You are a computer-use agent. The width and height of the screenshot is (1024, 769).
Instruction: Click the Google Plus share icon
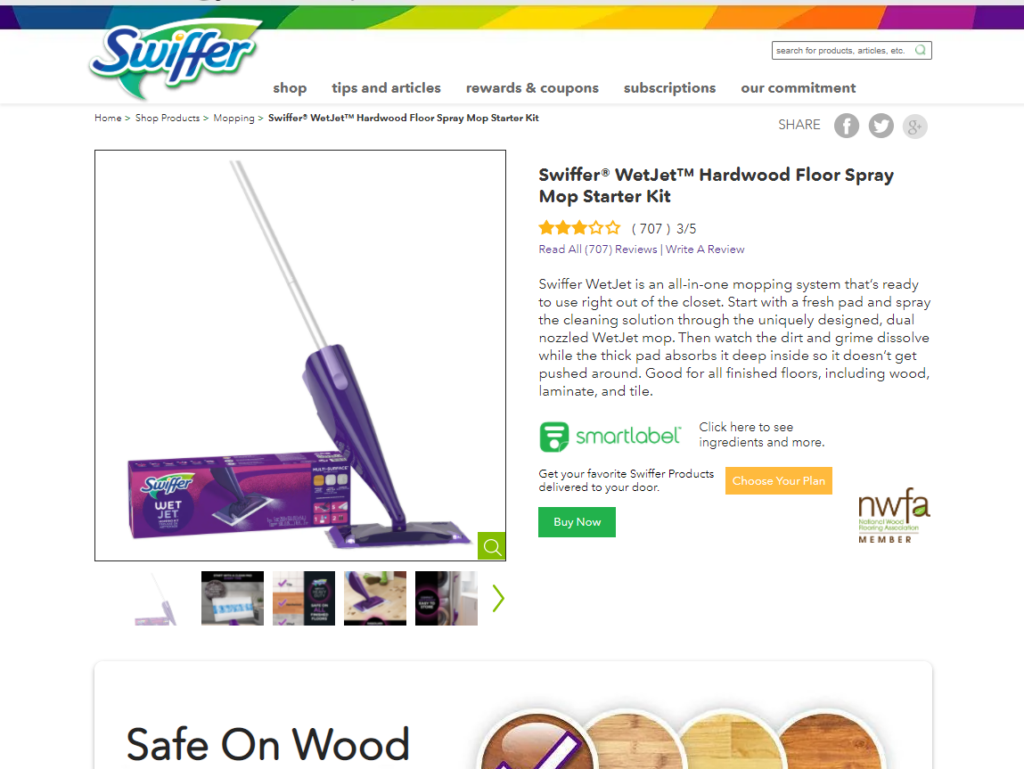pos(915,126)
